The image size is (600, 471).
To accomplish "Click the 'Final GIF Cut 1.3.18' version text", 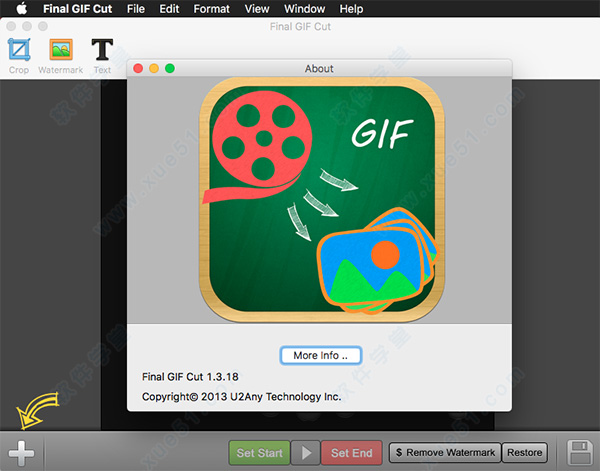I will [190, 377].
